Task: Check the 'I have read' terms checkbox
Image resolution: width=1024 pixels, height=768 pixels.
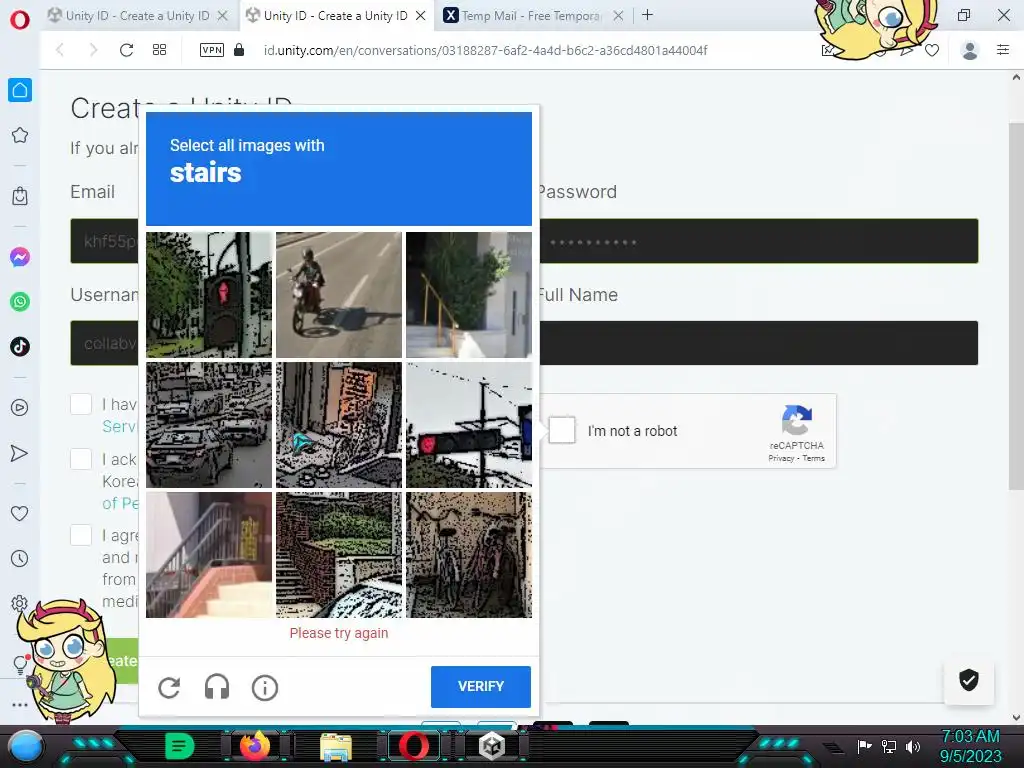Action: pos(81,404)
